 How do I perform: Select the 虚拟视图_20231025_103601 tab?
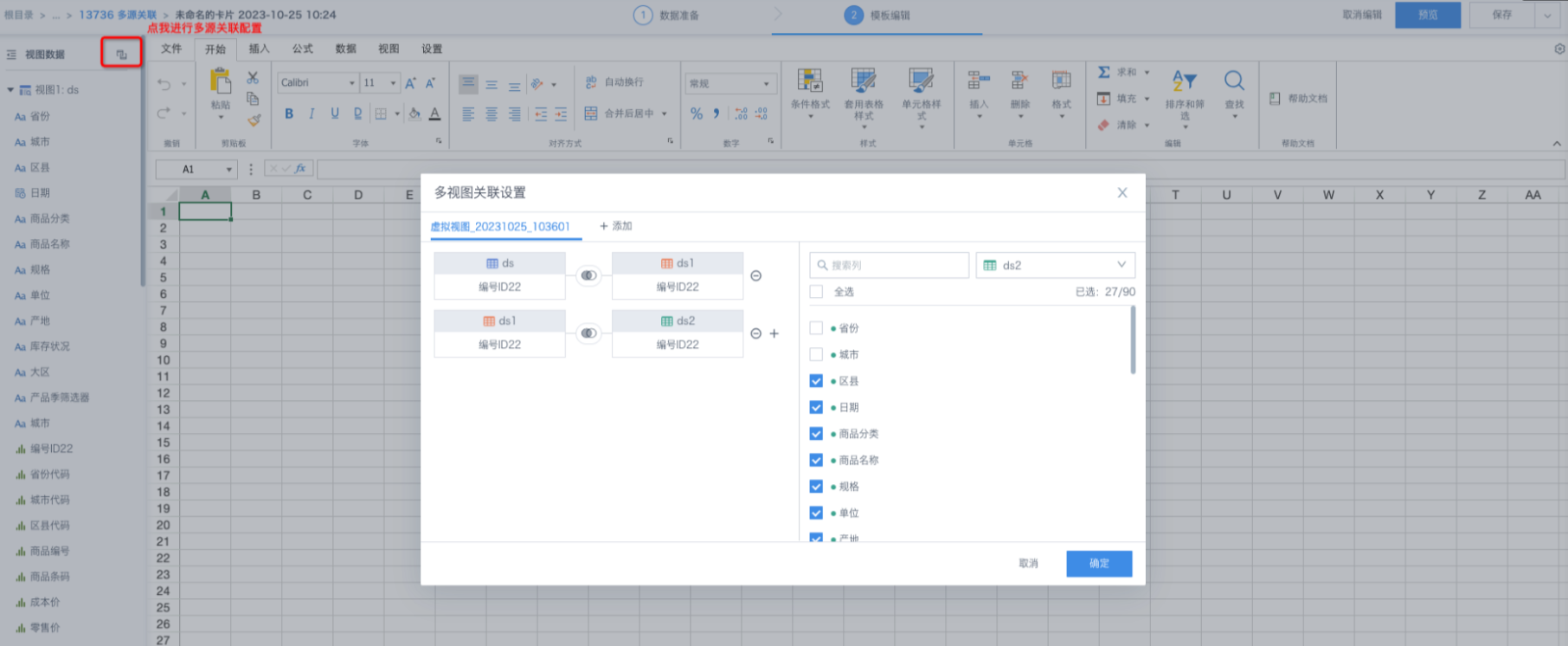click(500, 227)
